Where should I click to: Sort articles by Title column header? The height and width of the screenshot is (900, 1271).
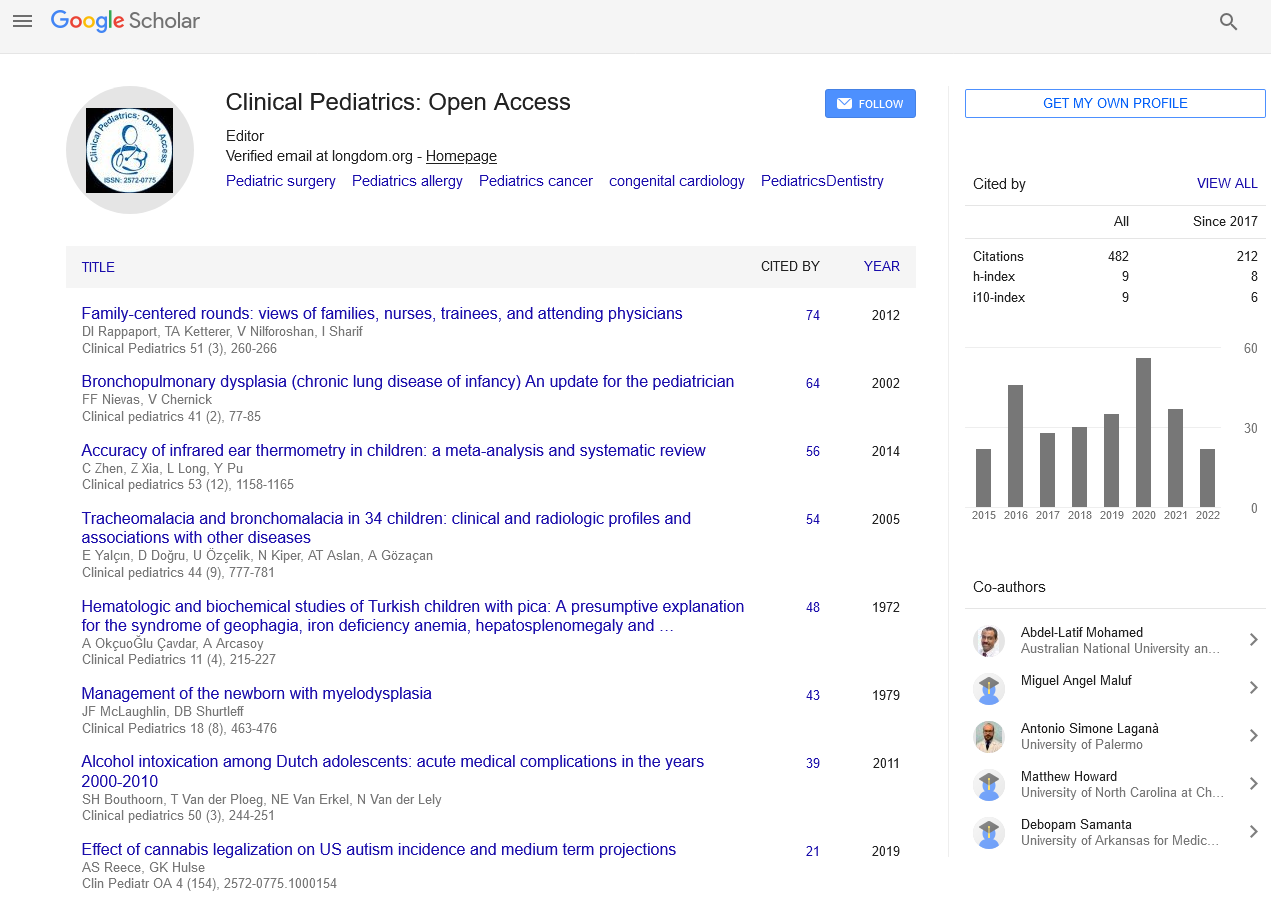point(98,267)
